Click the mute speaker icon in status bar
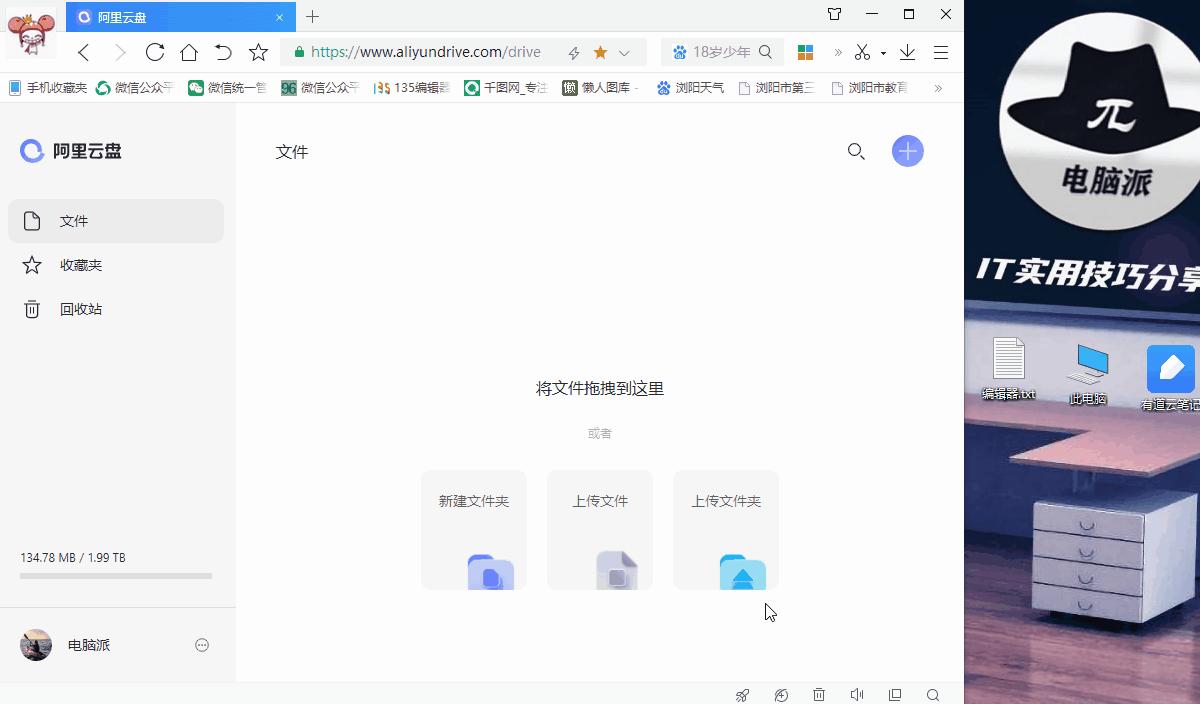 tap(857, 694)
